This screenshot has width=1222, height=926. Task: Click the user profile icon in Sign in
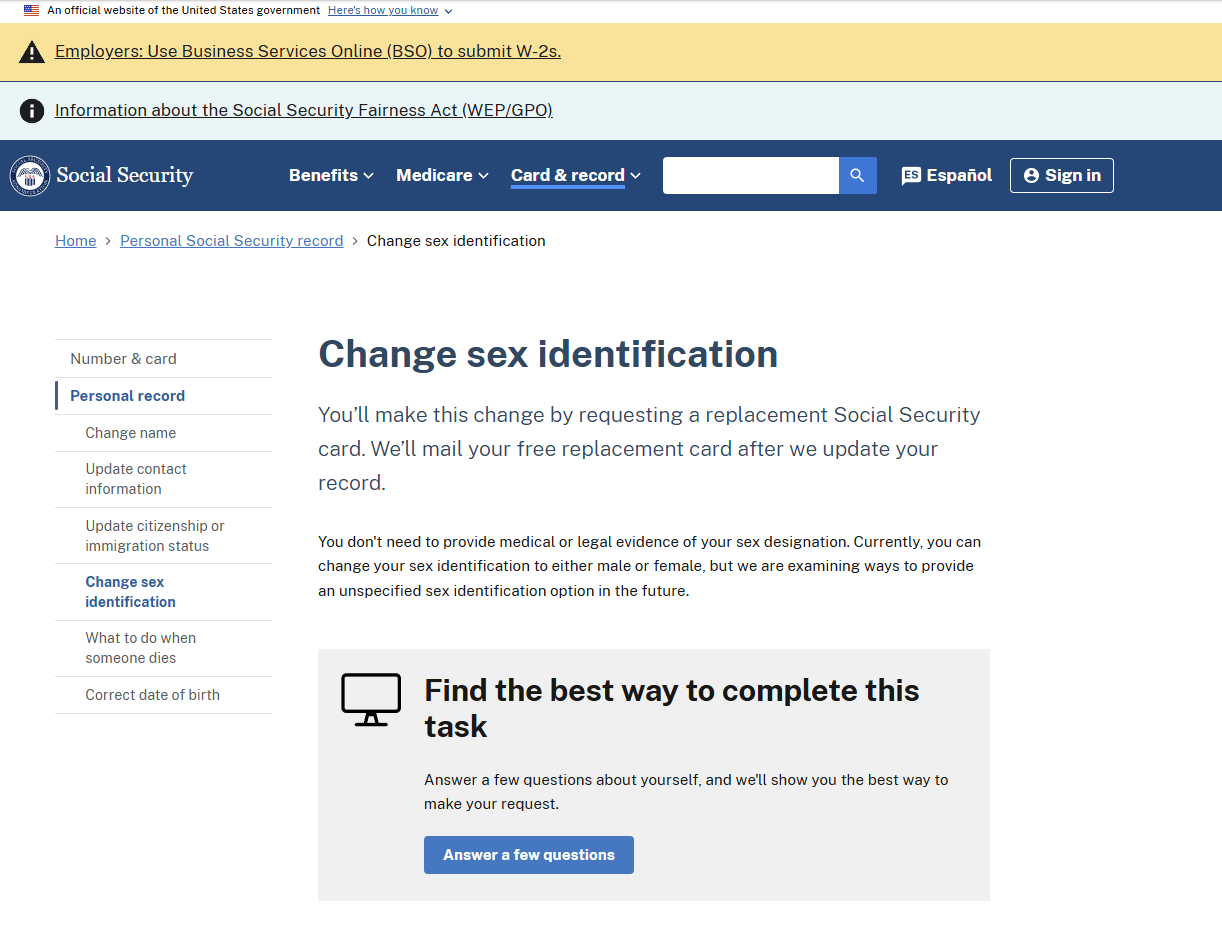click(1031, 176)
